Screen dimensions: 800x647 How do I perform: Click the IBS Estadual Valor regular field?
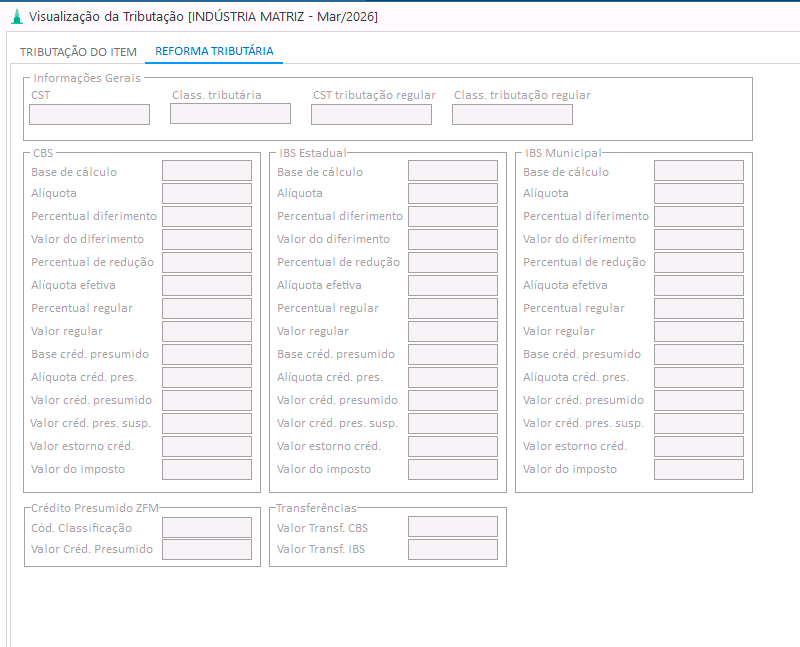pyautogui.click(x=453, y=332)
